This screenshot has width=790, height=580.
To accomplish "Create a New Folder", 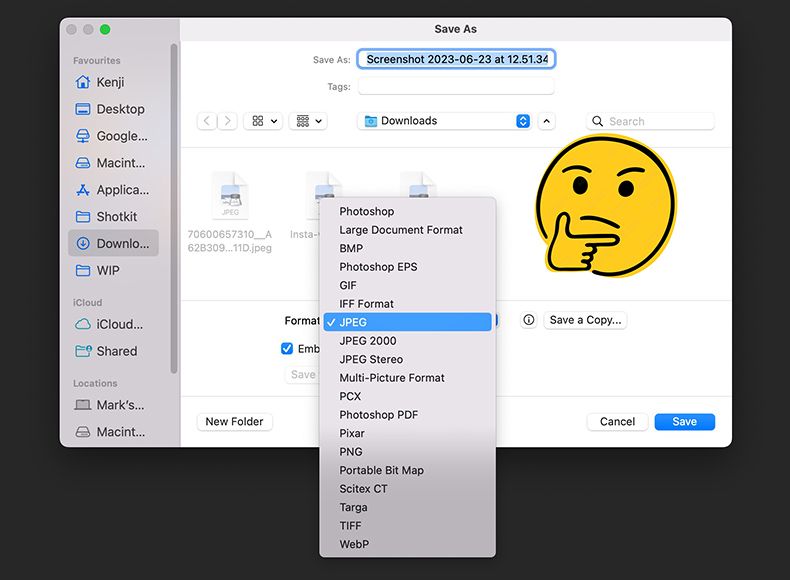I will point(234,422).
